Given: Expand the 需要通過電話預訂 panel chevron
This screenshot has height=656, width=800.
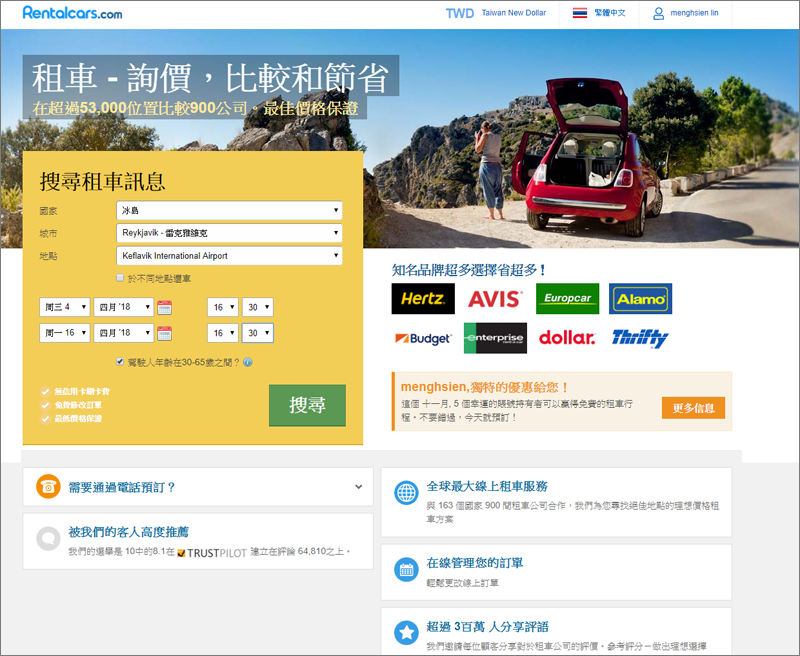Looking at the screenshot, I should click(359, 487).
